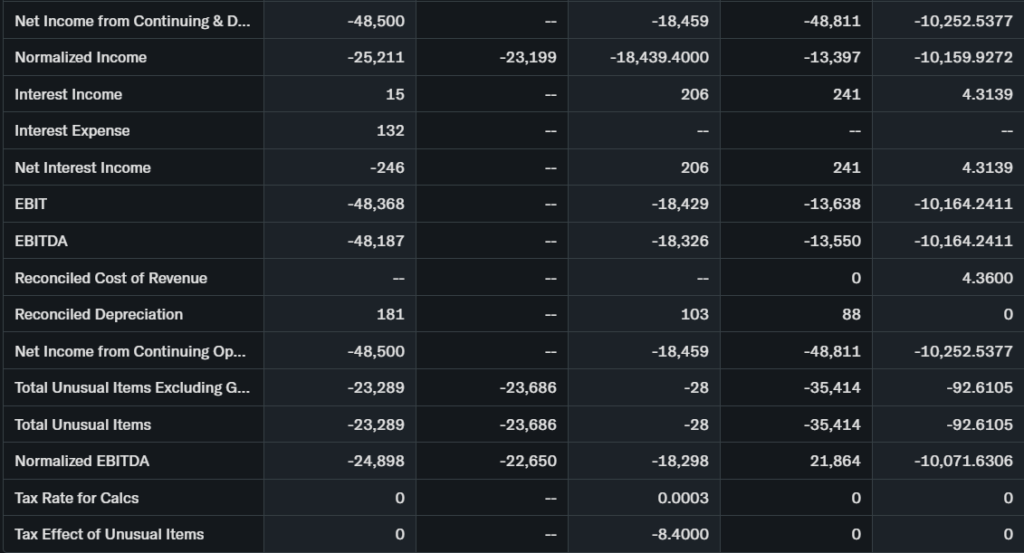Image resolution: width=1024 pixels, height=553 pixels.
Task: Click the EBITDA row header
Action: [41, 241]
